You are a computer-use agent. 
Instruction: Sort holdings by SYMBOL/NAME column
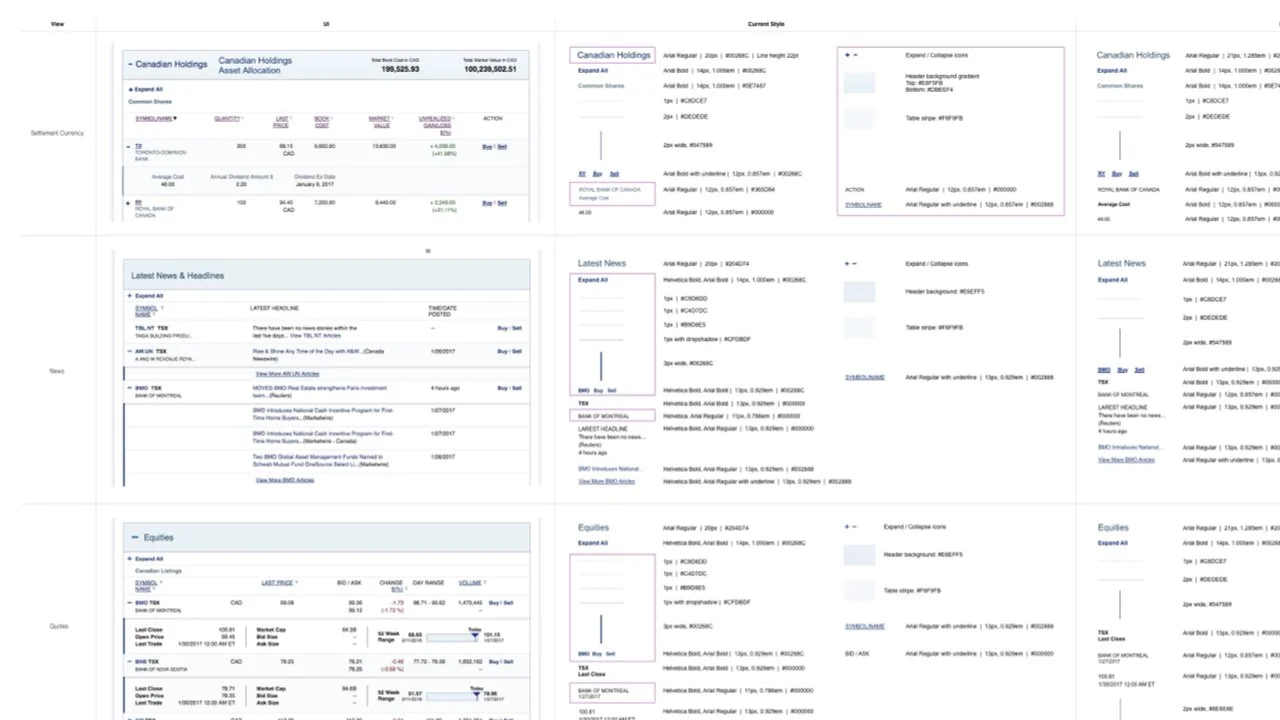click(156, 119)
